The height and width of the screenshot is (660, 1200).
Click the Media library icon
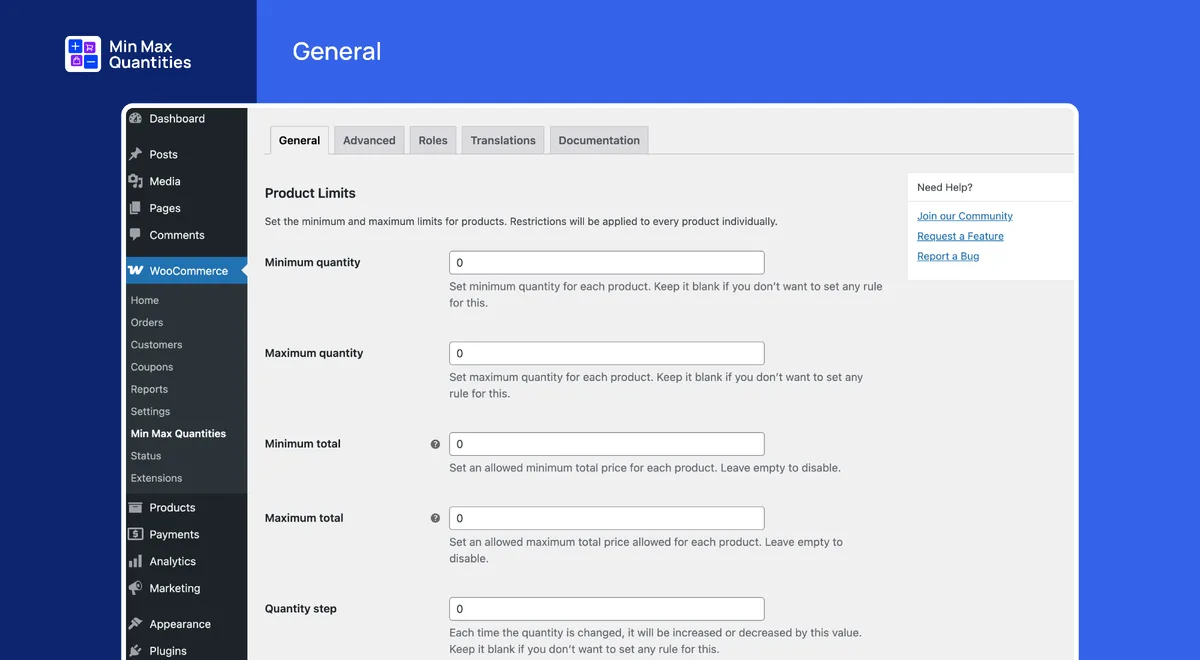click(136, 181)
